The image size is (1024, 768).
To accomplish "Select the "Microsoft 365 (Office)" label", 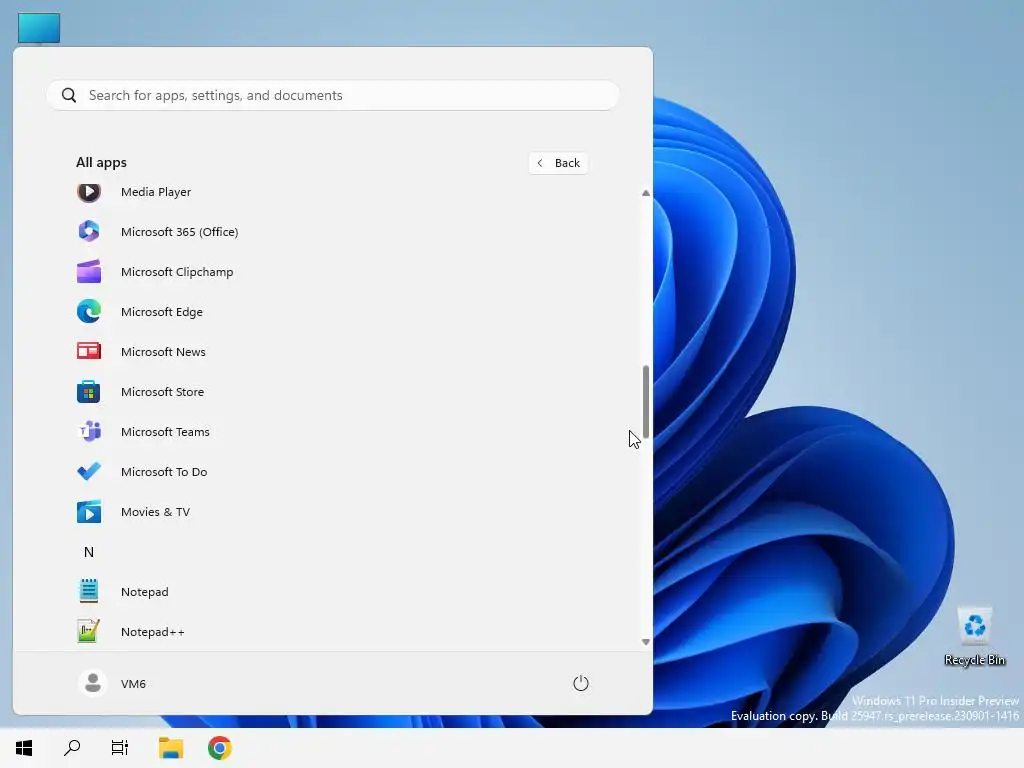I will click(180, 232).
